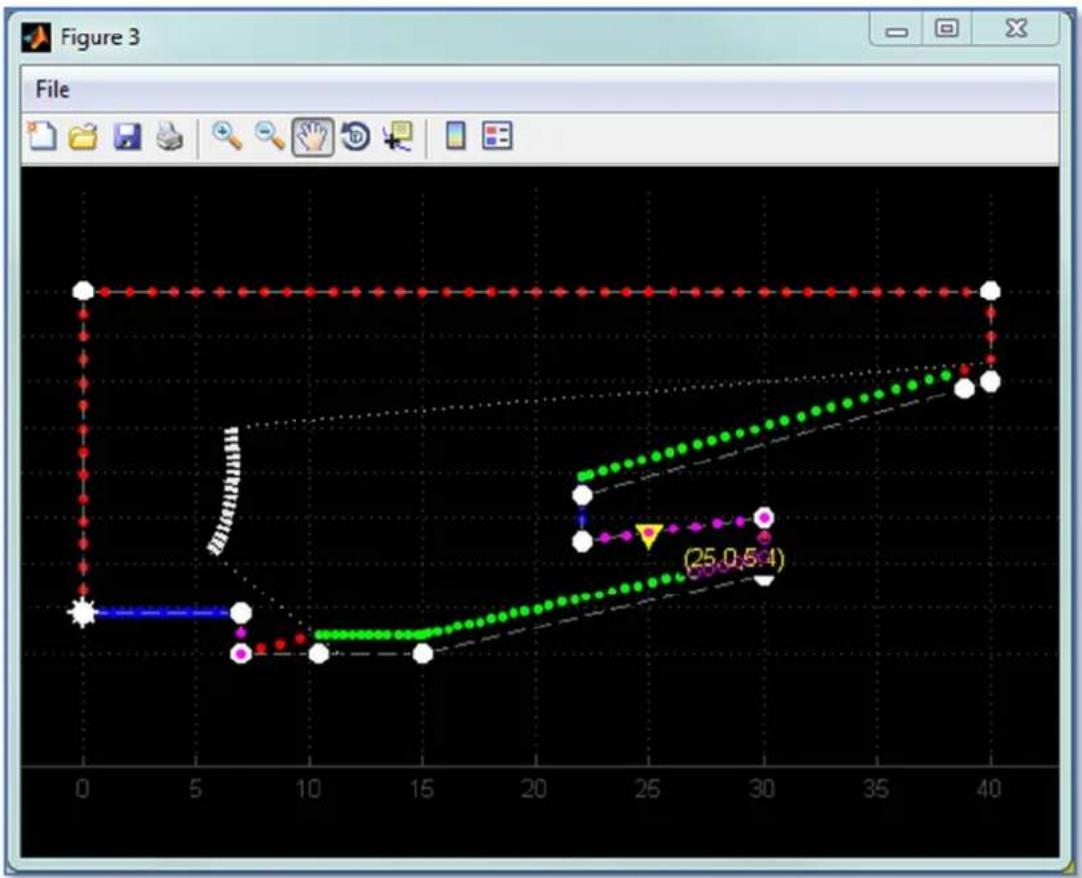Maximize the Figure 3 window
This screenshot has width=1082, height=878.
coord(947,29)
